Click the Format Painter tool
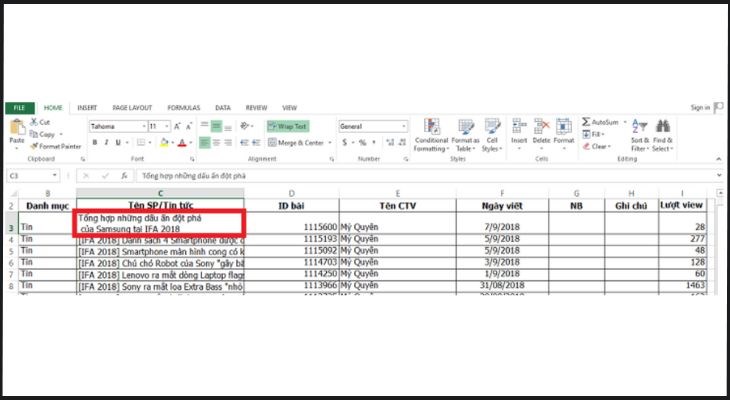This screenshot has width=730, height=400. (x=57, y=145)
